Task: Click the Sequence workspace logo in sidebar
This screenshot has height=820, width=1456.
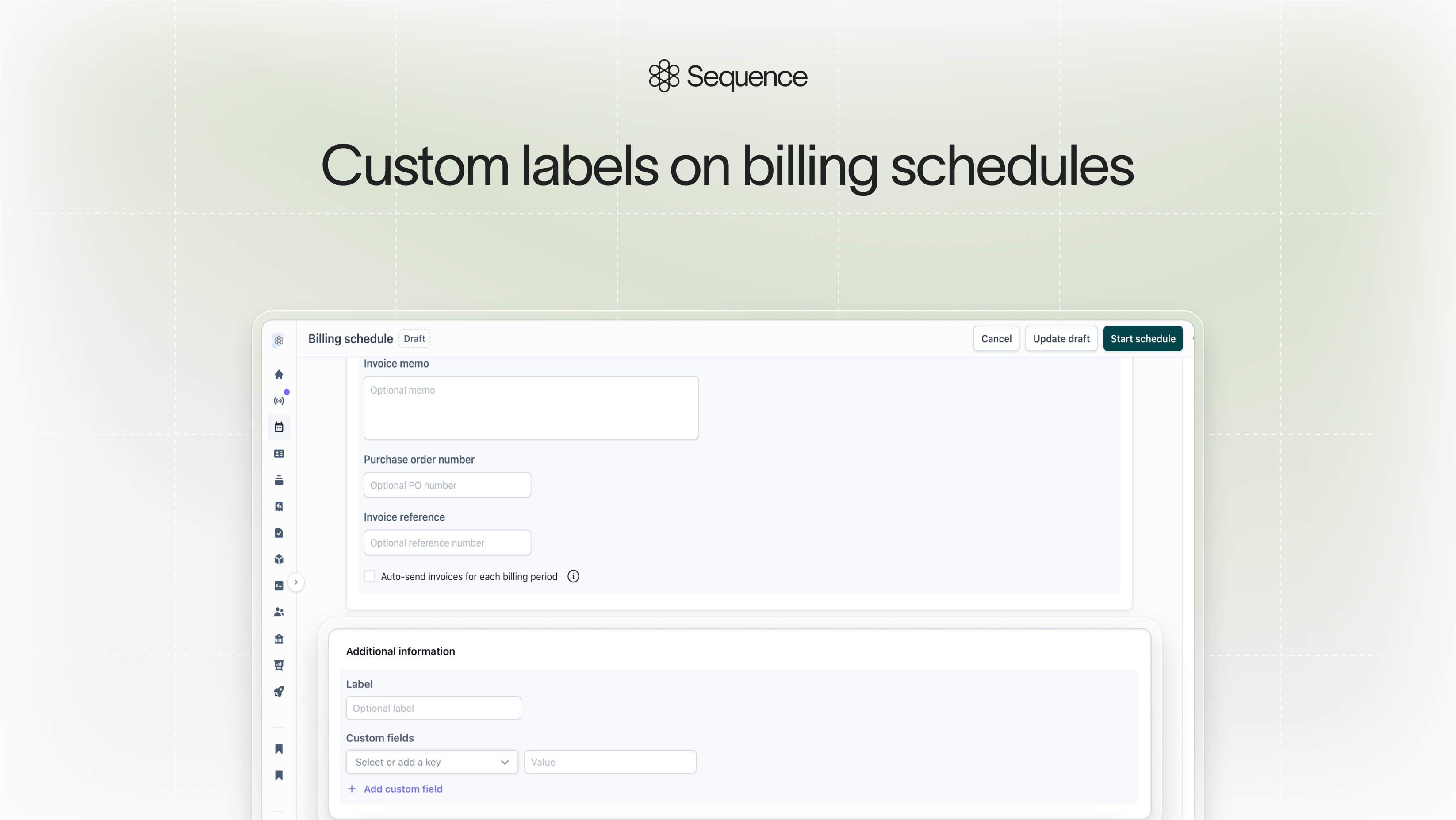Action: 279,340
